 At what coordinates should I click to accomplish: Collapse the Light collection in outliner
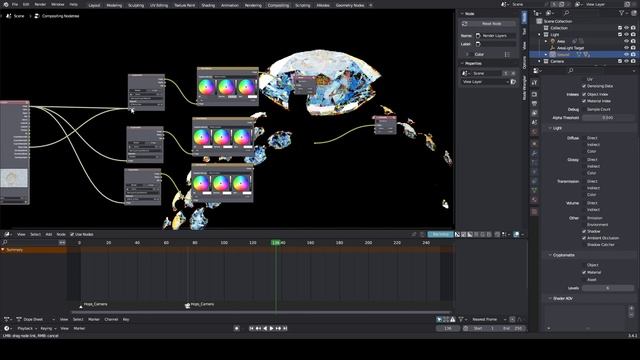click(x=540, y=35)
